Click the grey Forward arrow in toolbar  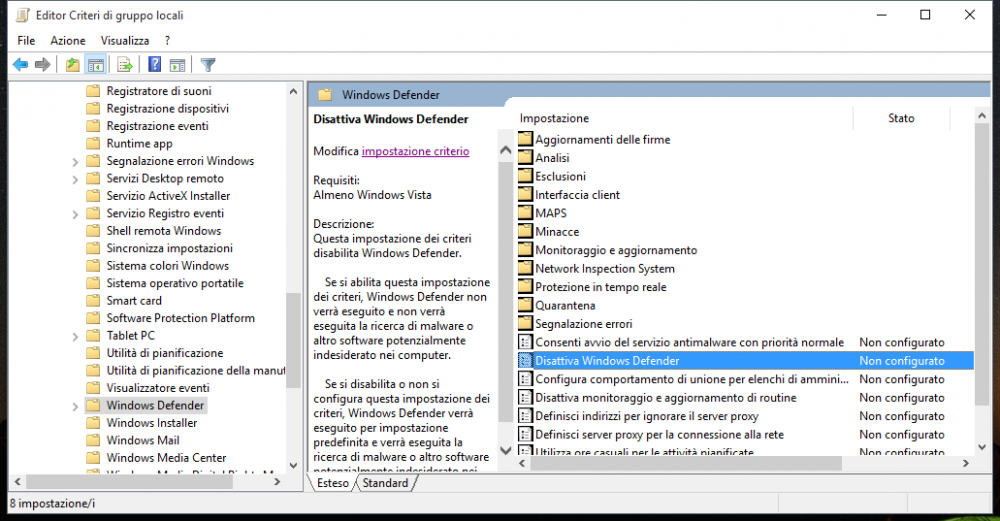42,65
